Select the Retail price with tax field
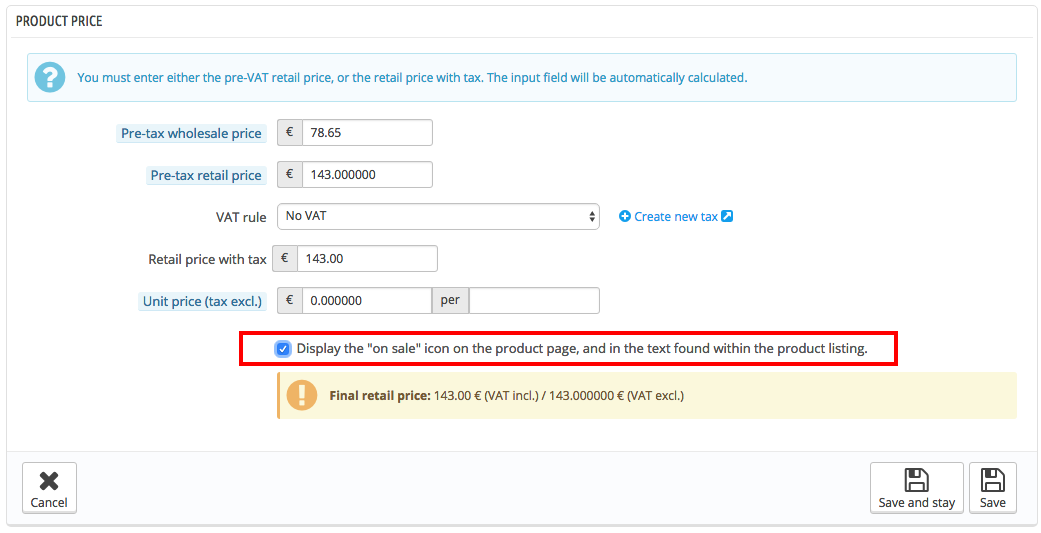The height and width of the screenshot is (533, 1041). (367, 258)
